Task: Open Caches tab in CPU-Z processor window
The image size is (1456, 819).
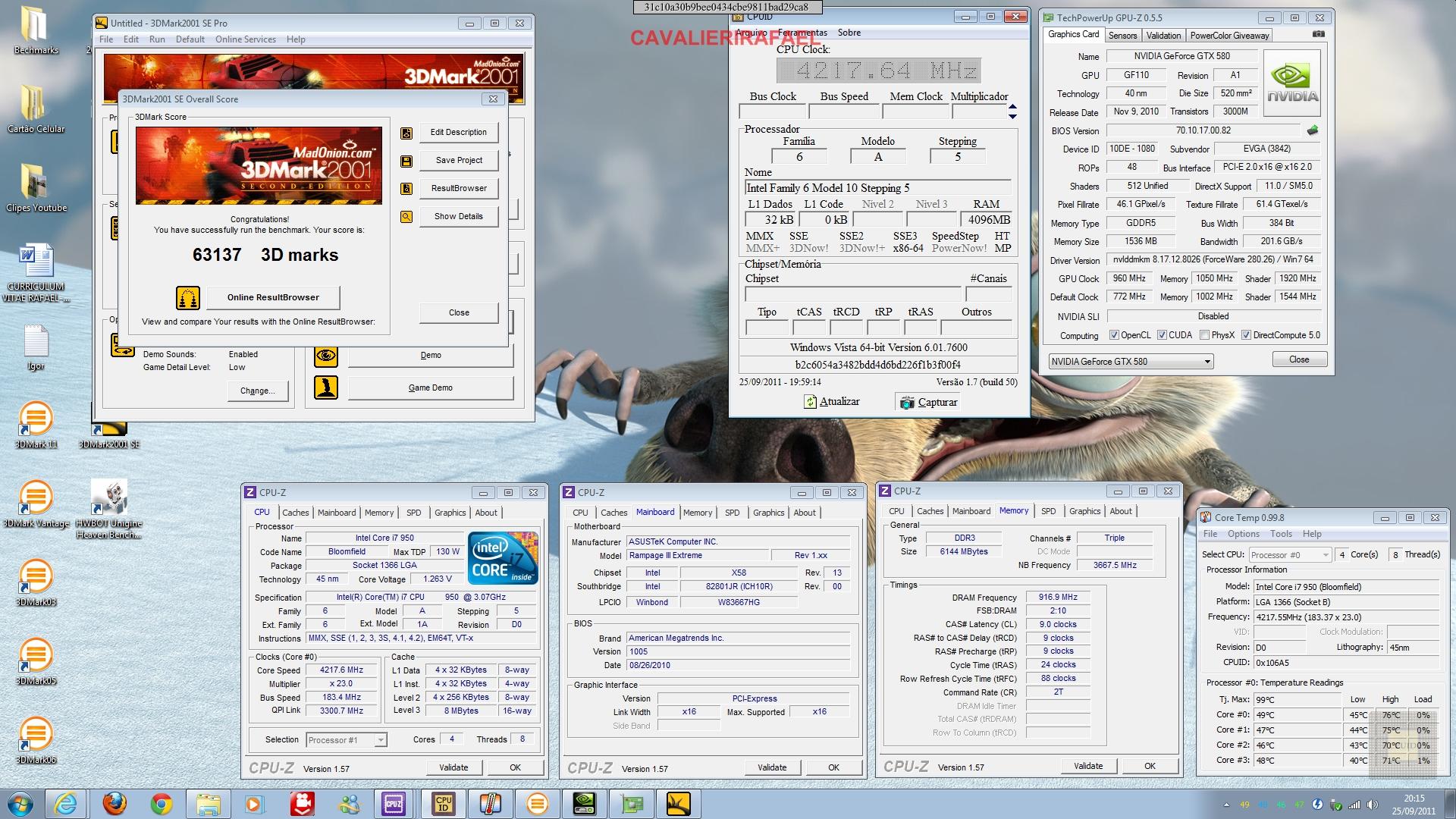Action: pos(296,513)
